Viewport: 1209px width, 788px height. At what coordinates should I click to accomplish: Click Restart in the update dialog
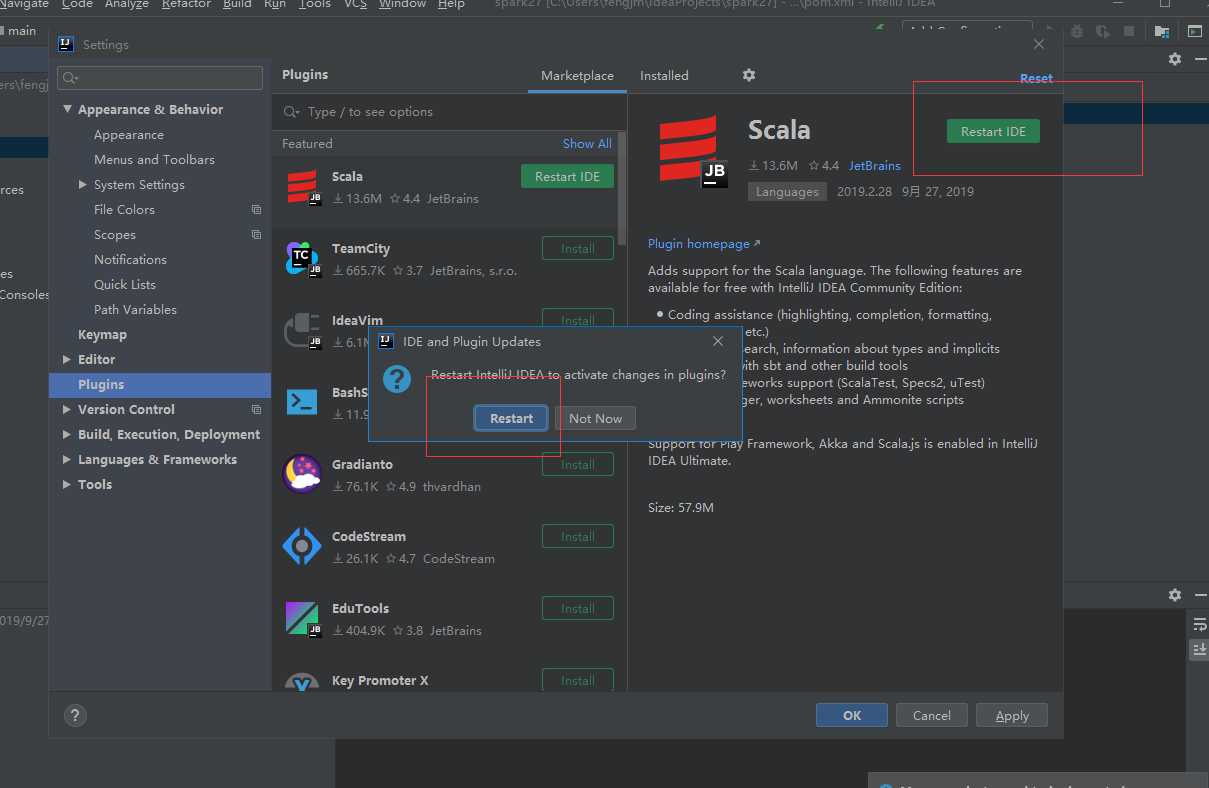click(x=511, y=418)
